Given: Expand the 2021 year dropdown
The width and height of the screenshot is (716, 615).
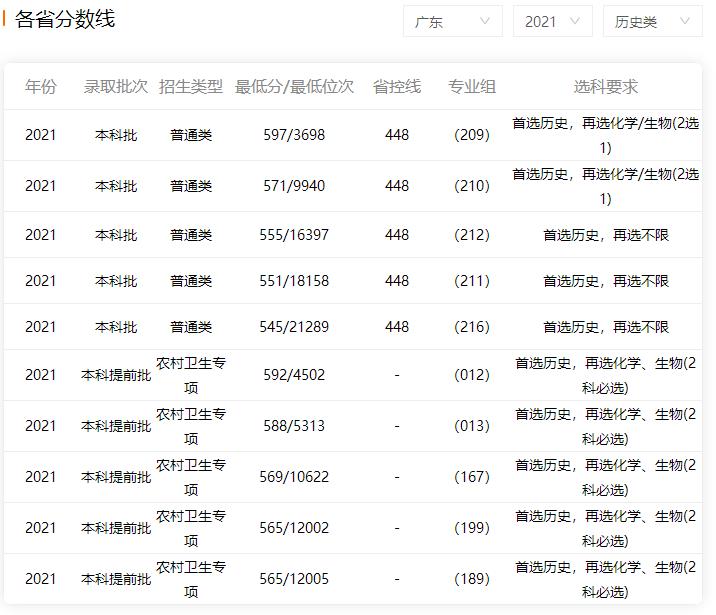Looking at the screenshot, I should [552, 21].
